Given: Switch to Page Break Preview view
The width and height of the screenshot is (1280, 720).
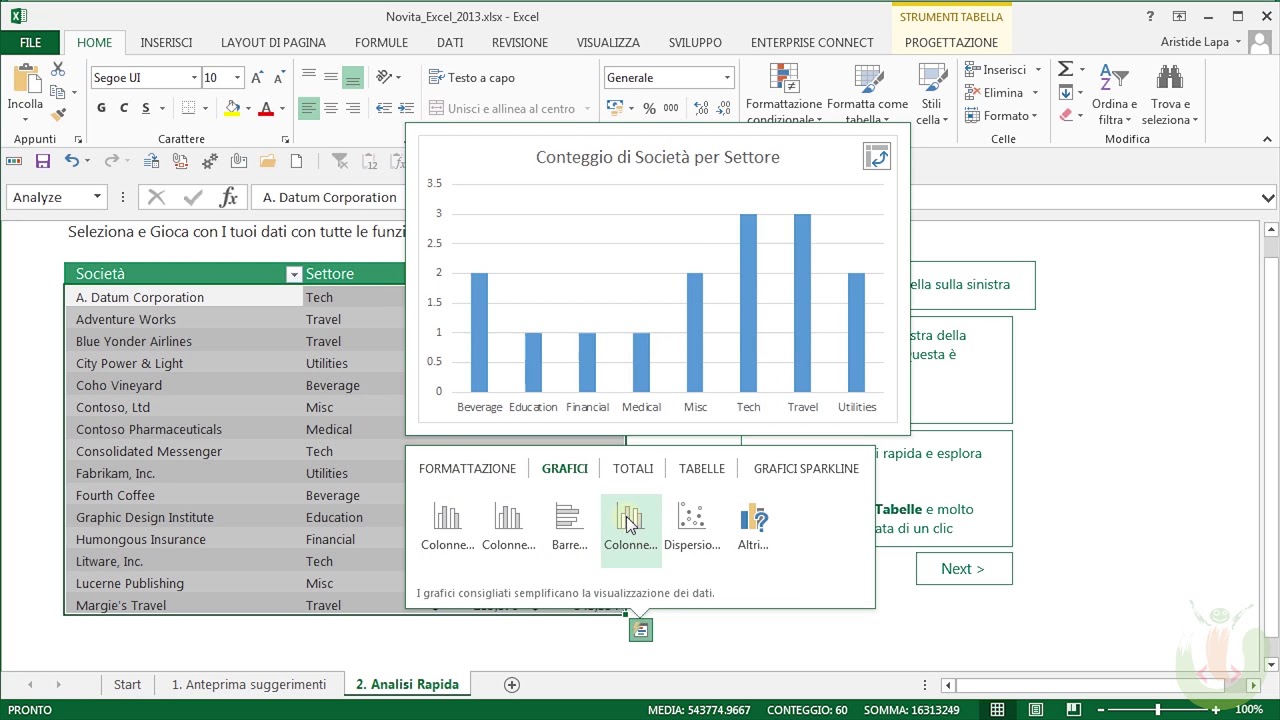Looking at the screenshot, I should click(x=1073, y=710).
